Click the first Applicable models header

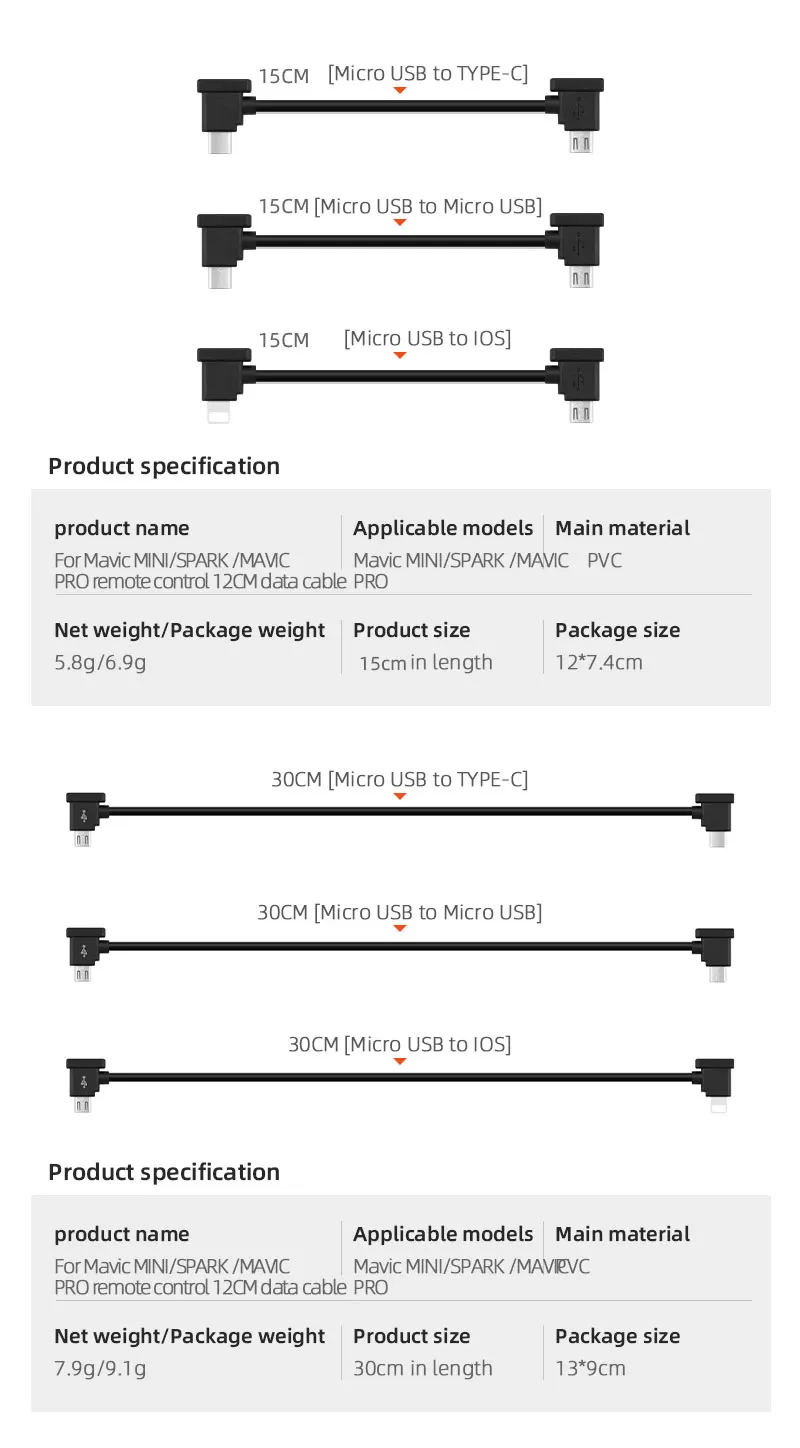click(x=443, y=529)
